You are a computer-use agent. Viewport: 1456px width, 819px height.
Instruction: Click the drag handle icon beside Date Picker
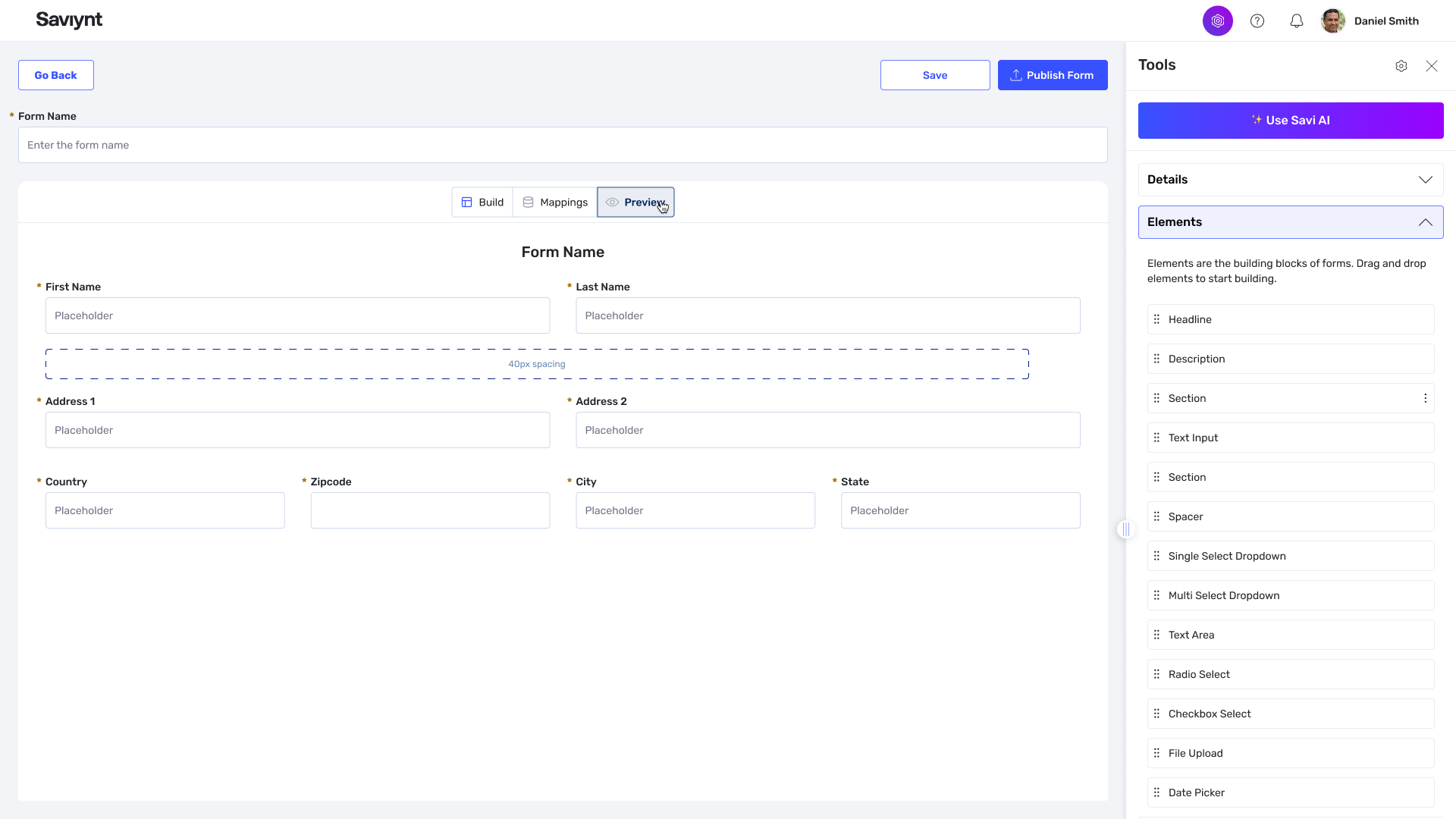point(1156,792)
